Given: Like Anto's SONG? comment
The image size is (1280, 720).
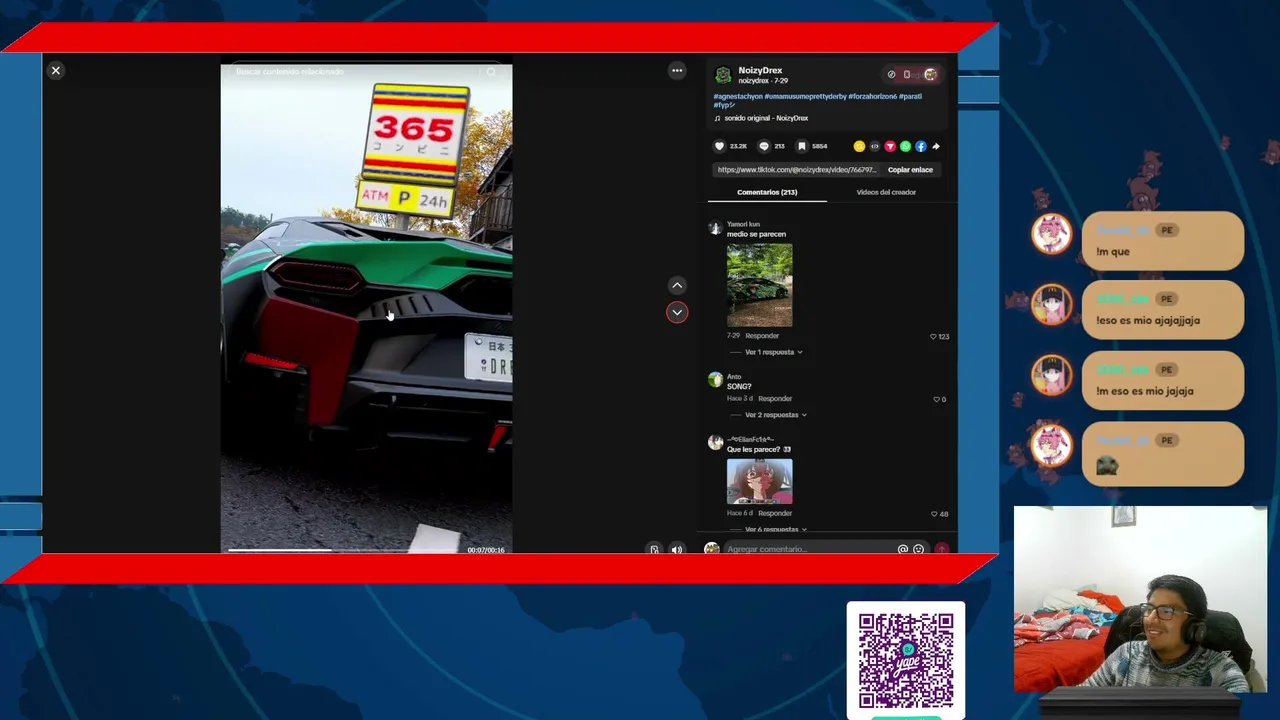Looking at the screenshot, I should point(939,399).
